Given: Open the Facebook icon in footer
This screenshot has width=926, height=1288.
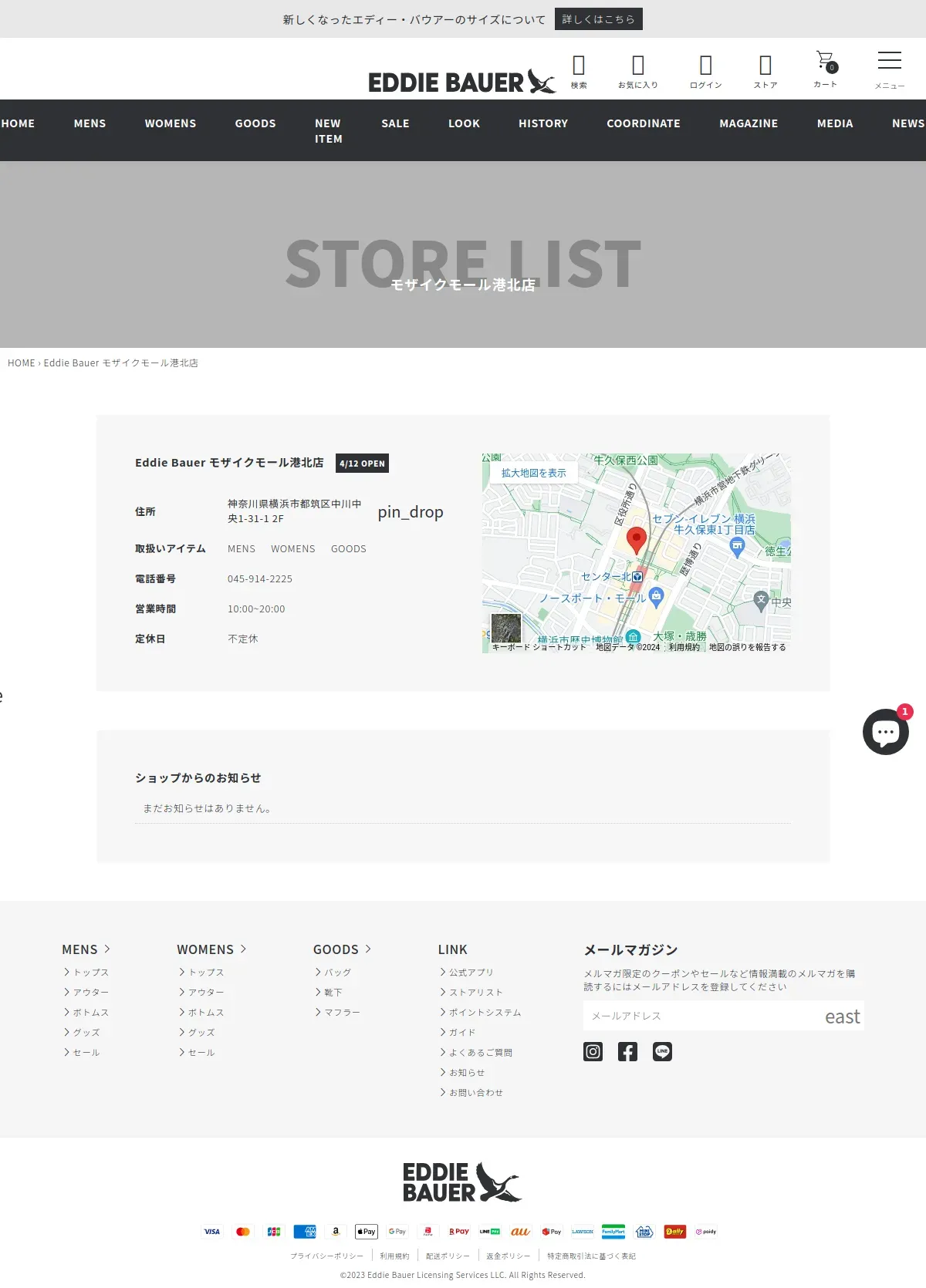Looking at the screenshot, I should 627,1051.
